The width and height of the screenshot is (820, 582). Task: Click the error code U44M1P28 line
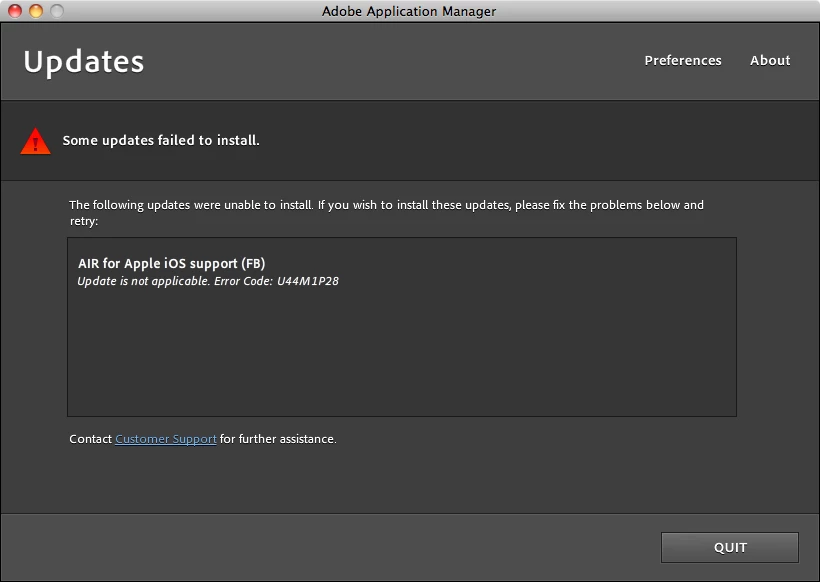208,281
